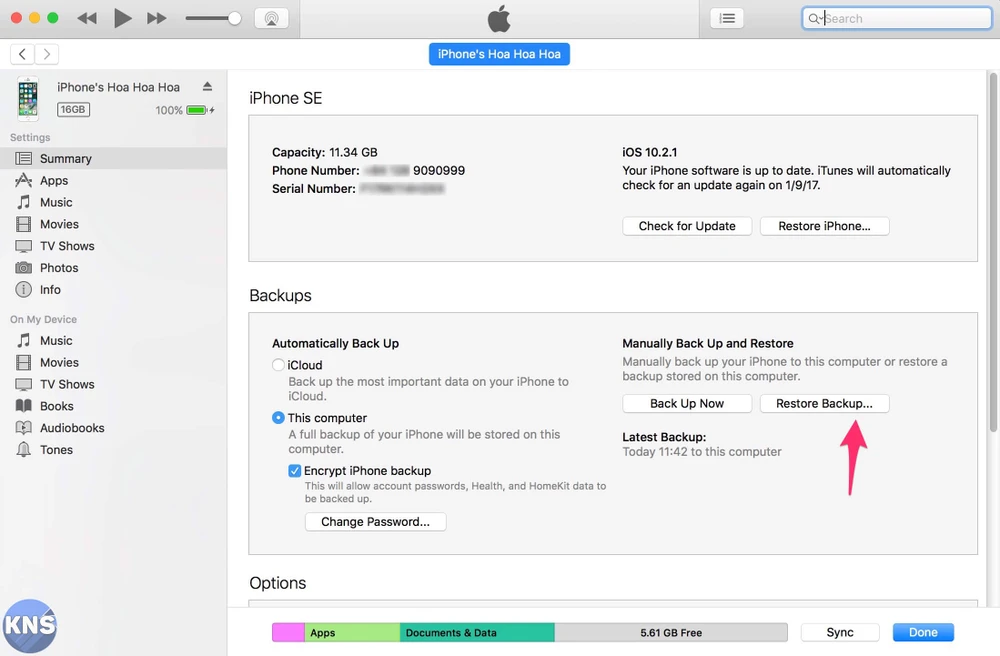Click into the Search field
The width and height of the screenshot is (1000, 656).
click(895, 17)
